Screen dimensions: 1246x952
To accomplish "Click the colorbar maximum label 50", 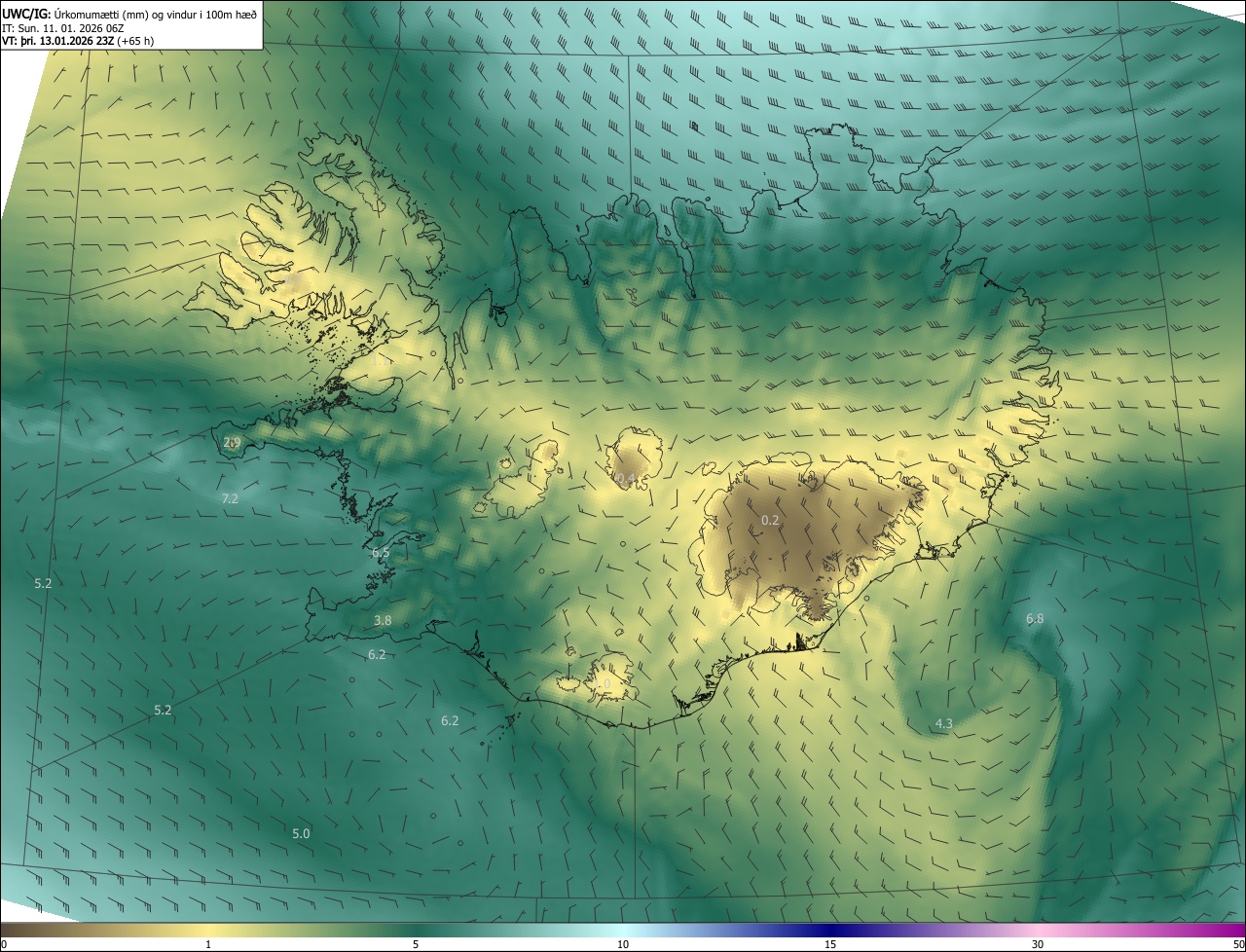I will tap(1238, 944).
